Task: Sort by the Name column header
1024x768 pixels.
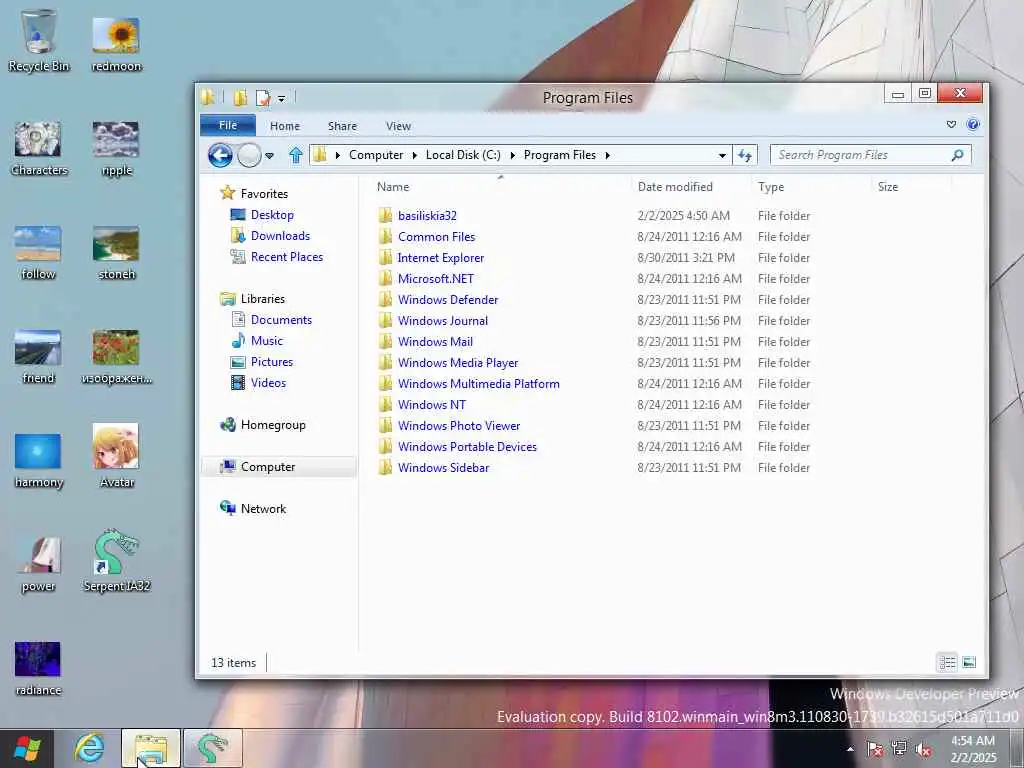Action: [392, 187]
